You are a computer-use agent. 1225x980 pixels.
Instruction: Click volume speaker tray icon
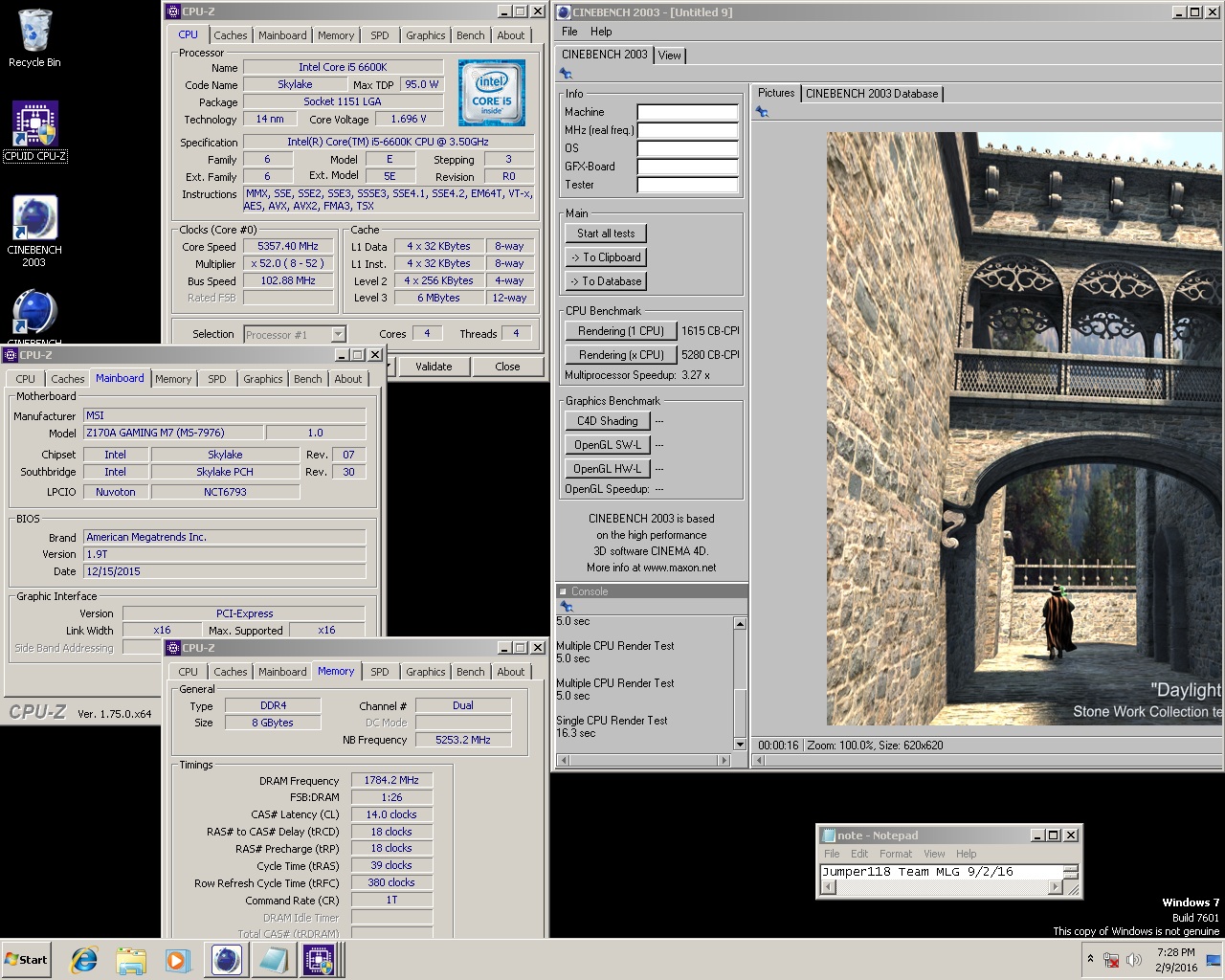(x=1134, y=960)
